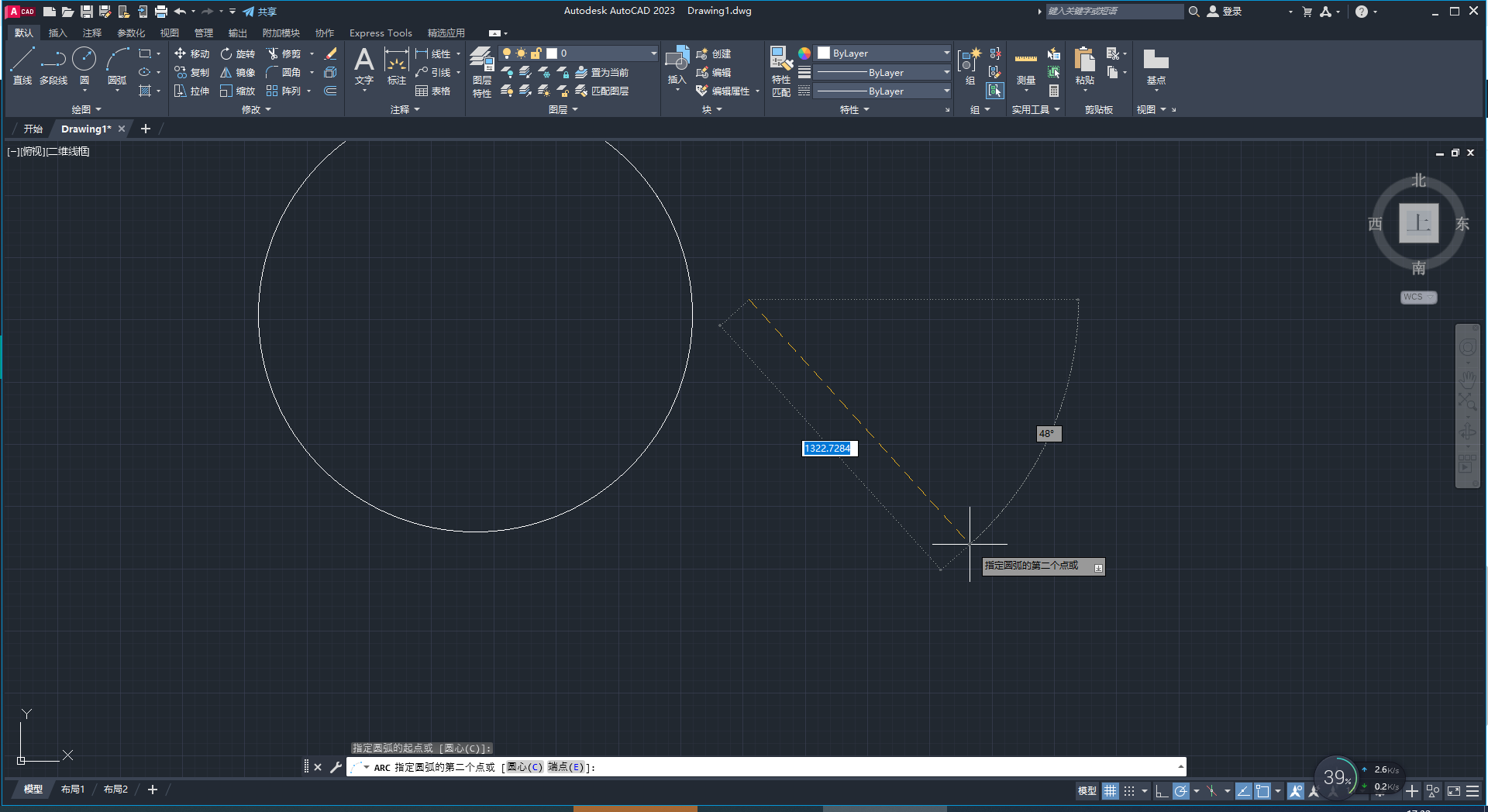Switch to the 插入 ribbon tab
Screen dimensions: 1488x812
click(58, 33)
